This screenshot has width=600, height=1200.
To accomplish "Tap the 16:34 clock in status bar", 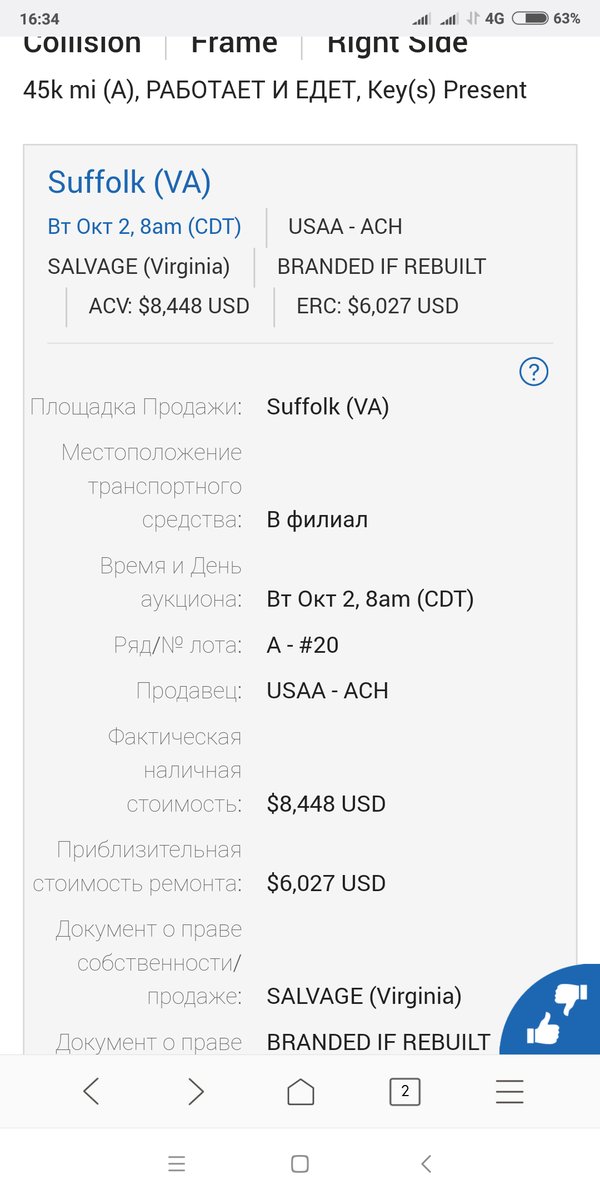I will click(x=39, y=18).
